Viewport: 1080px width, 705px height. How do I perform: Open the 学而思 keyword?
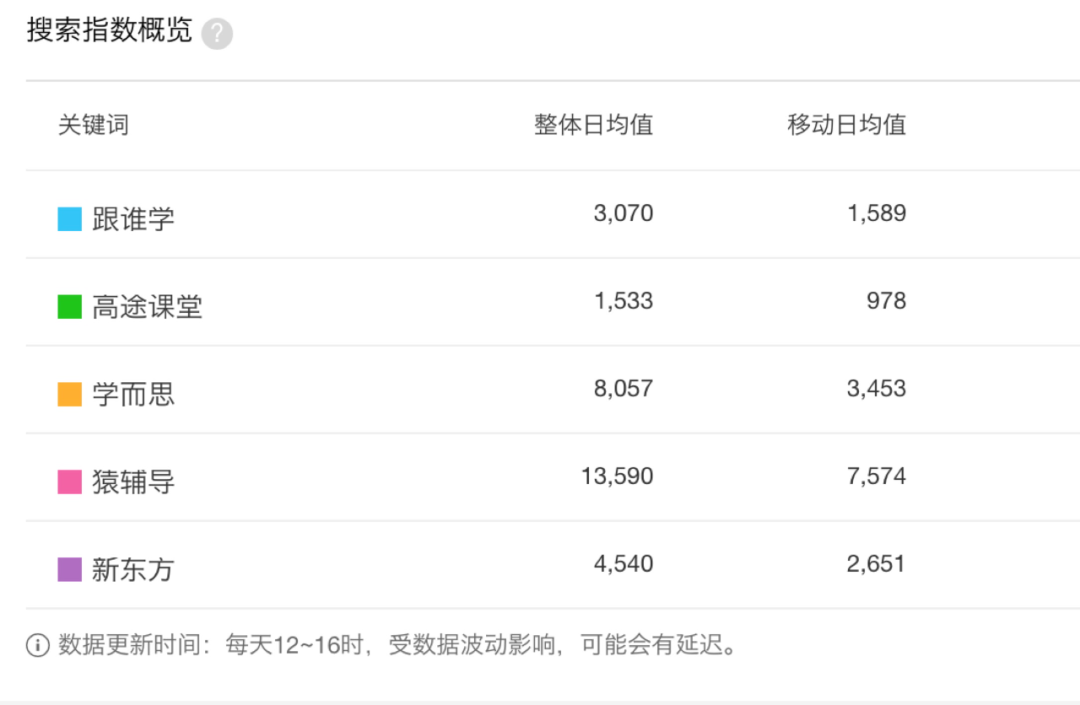click(x=133, y=394)
